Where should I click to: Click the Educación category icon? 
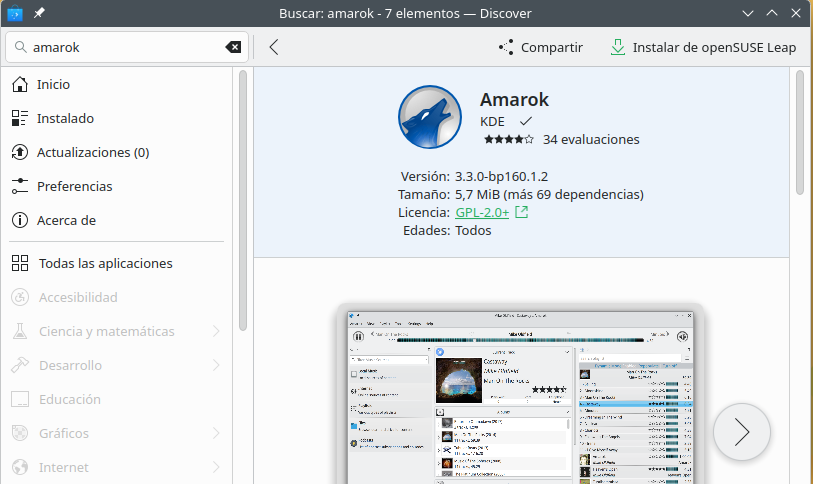(20, 399)
